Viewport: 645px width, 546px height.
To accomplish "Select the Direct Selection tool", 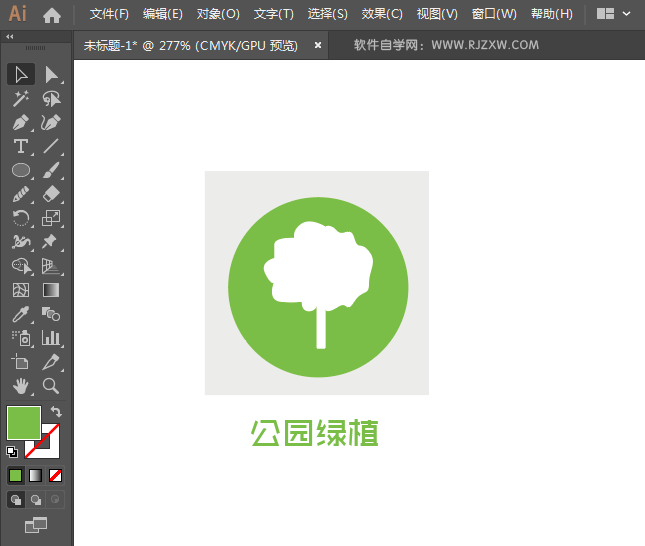I will pyautogui.click(x=51, y=74).
